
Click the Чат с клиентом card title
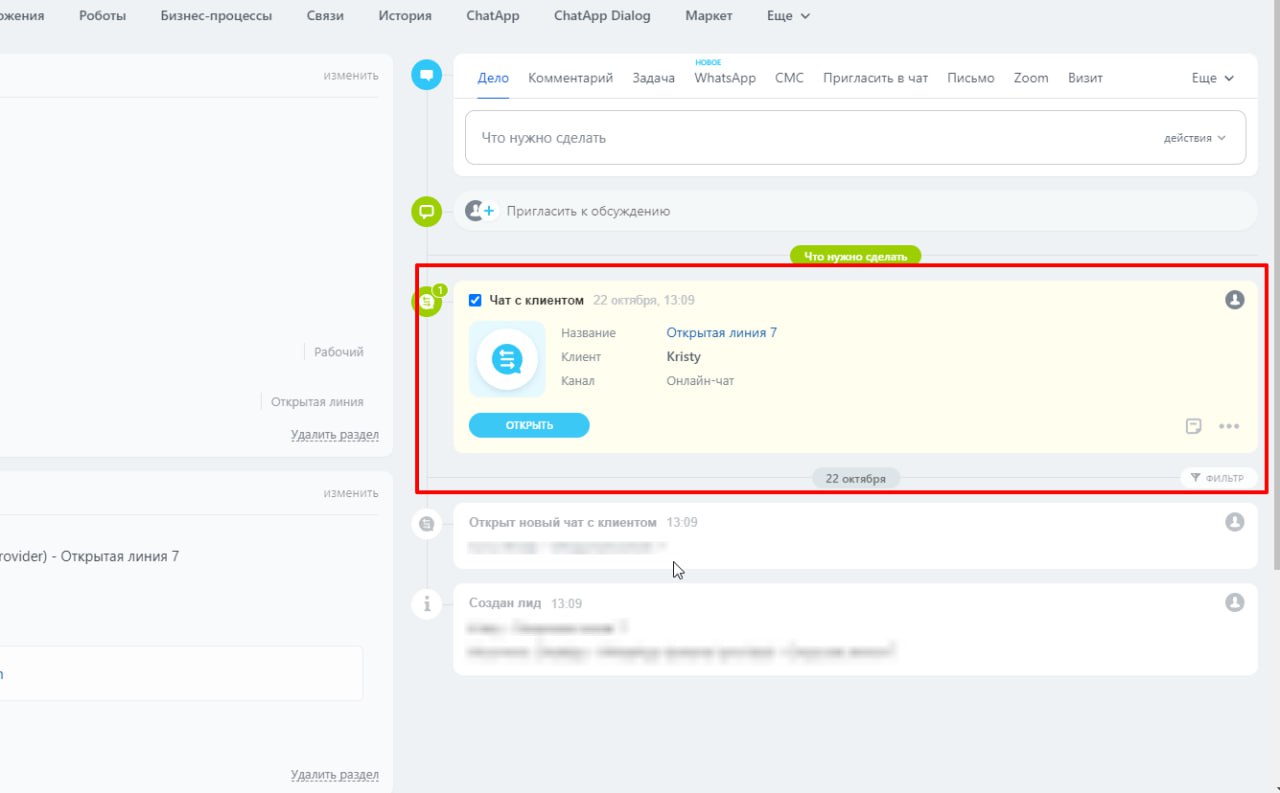click(537, 300)
